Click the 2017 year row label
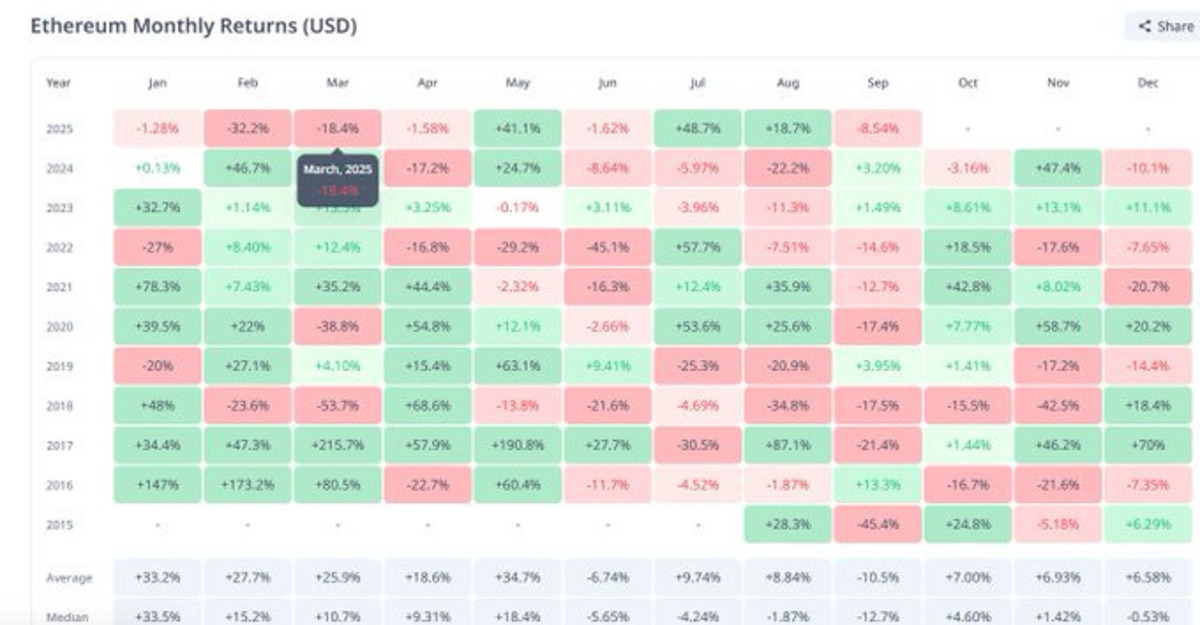Screen dimensions: 1200x625 [59, 445]
